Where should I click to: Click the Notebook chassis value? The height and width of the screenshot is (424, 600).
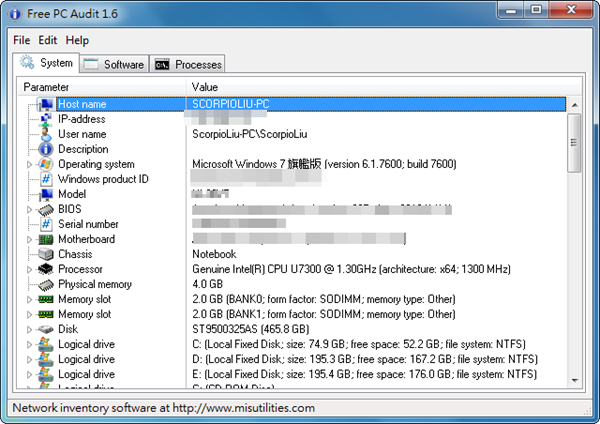214,254
